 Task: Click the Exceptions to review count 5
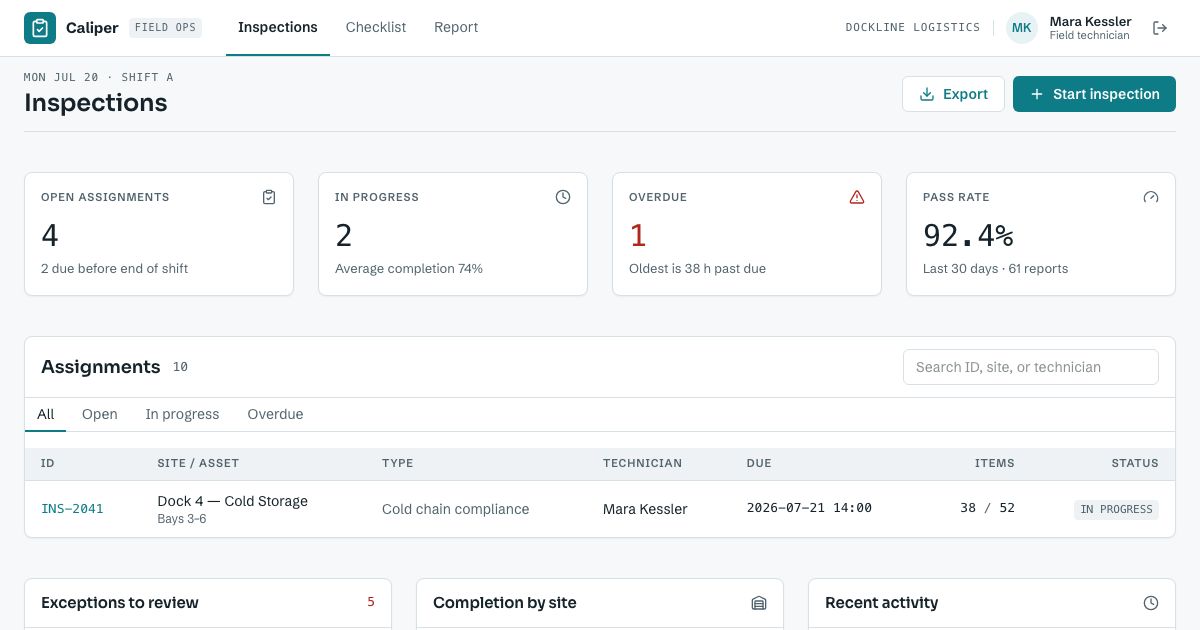tap(371, 602)
